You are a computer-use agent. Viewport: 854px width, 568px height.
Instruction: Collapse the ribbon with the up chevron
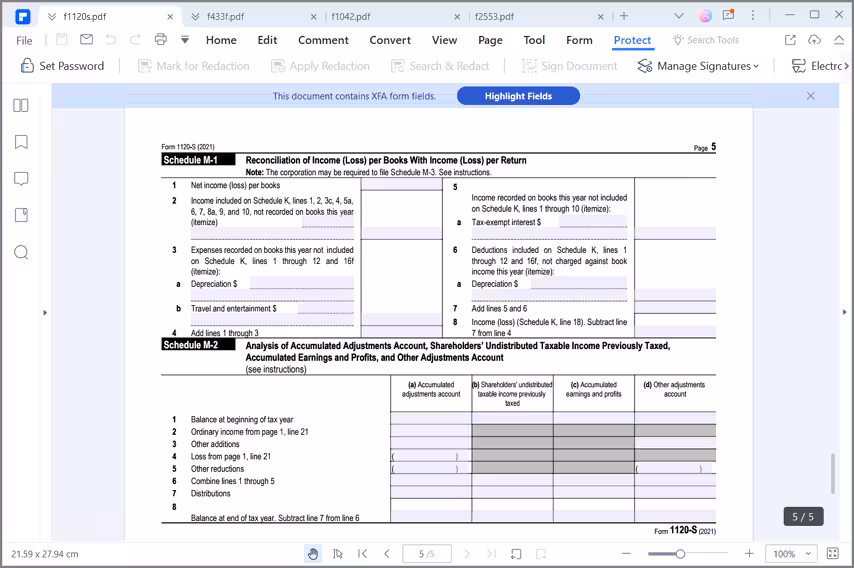(839, 40)
